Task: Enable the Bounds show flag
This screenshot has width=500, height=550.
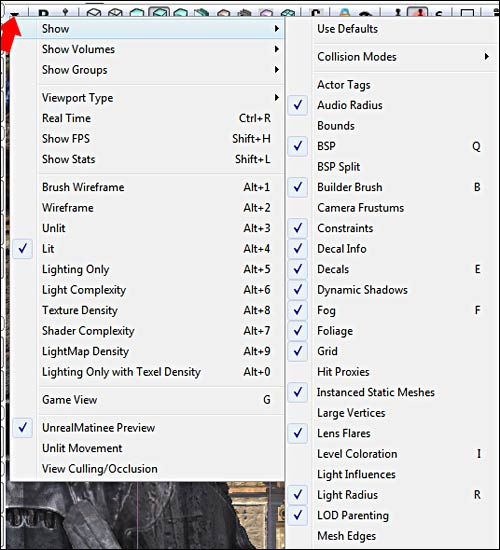Action: click(393, 126)
